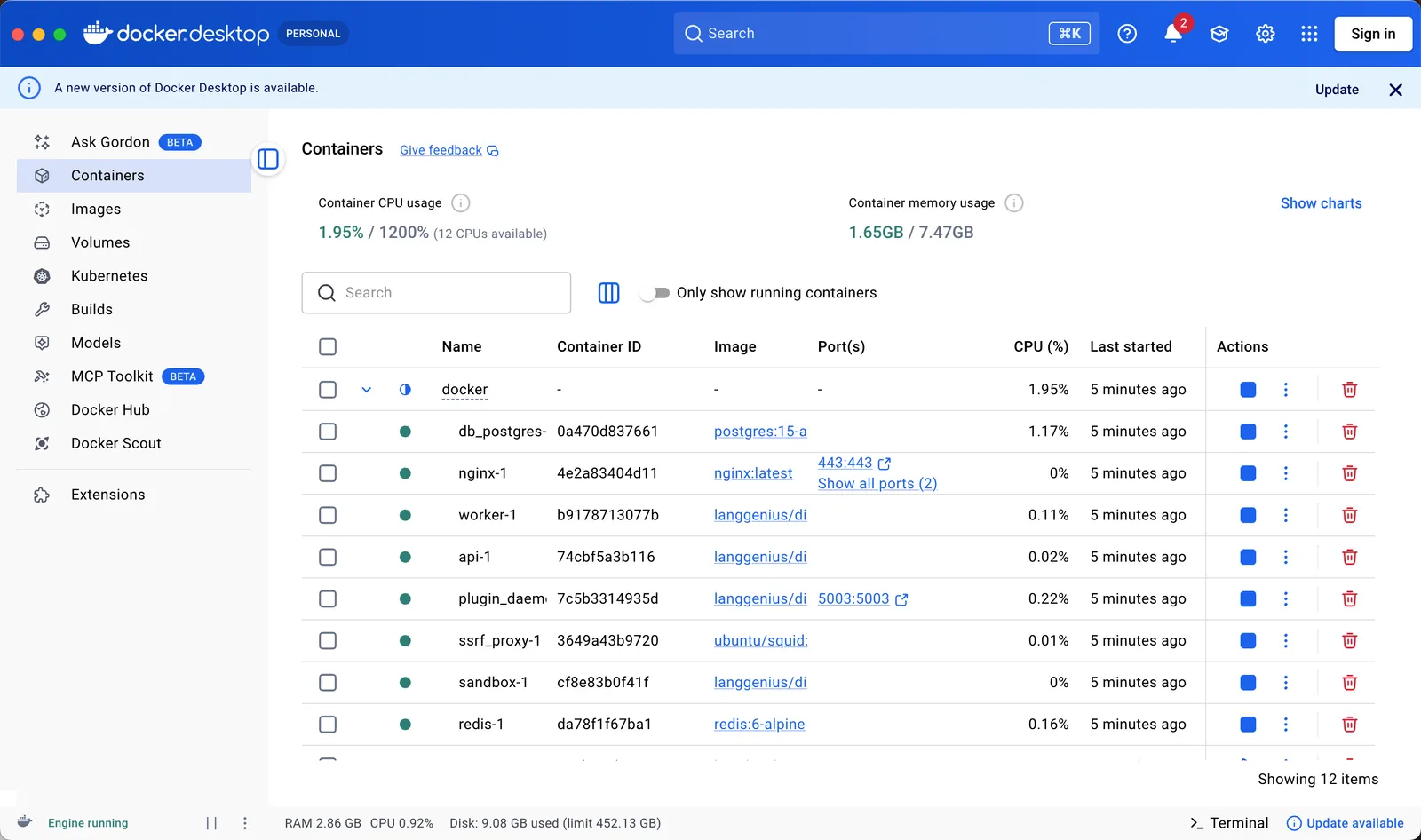Focus the global Search bar in header

pyautogui.click(x=886, y=34)
